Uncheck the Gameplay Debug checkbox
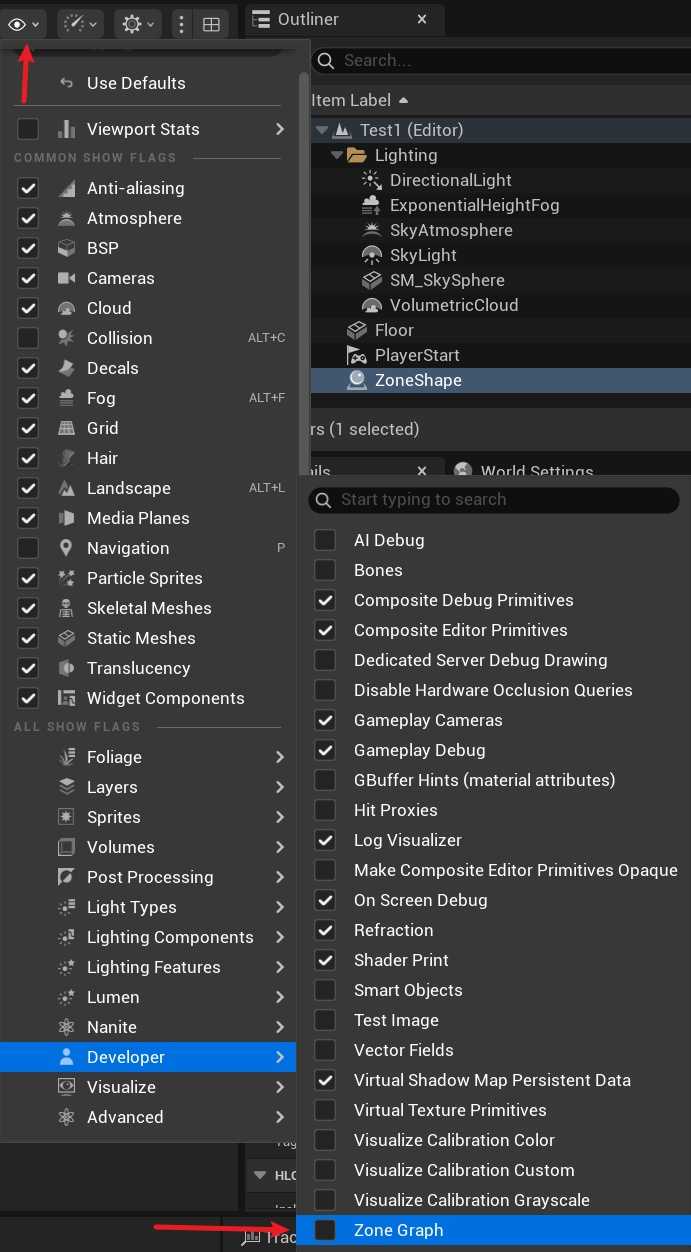The height and width of the screenshot is (1252, 691). click(x=325, y=750)
